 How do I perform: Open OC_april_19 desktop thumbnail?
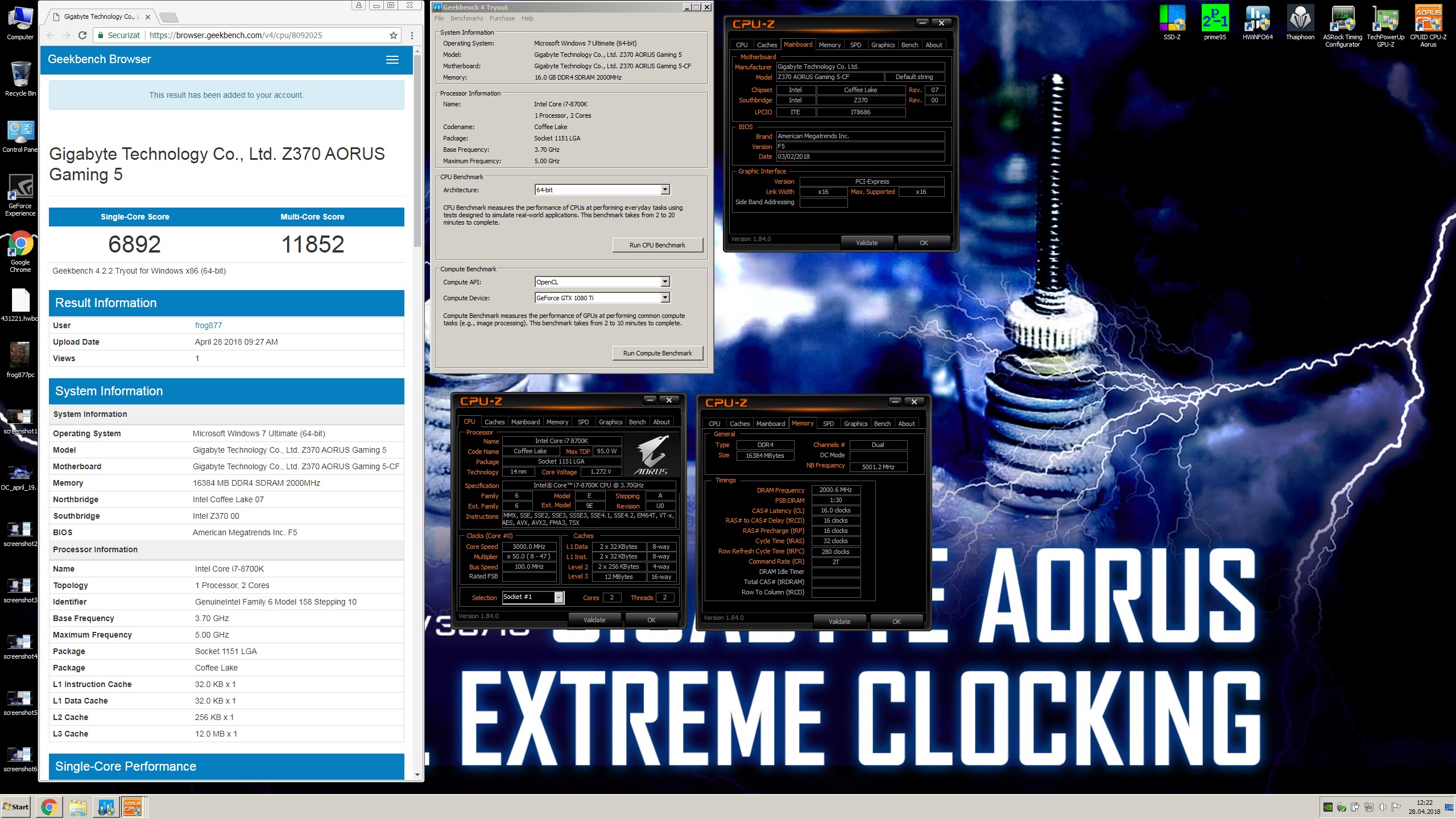pos(20,478)
